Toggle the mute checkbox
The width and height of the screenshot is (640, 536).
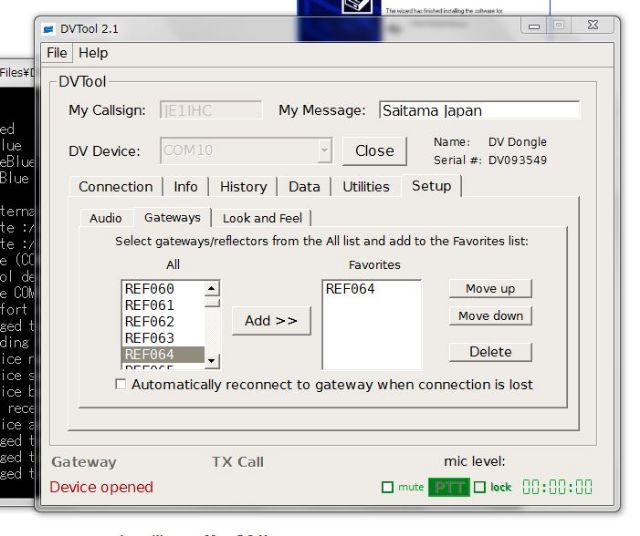(x=388, y=488)
